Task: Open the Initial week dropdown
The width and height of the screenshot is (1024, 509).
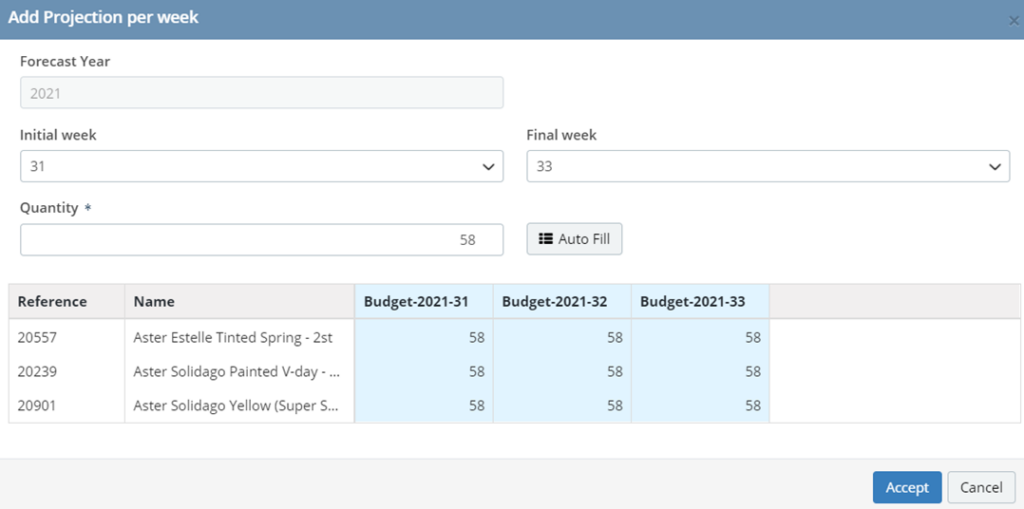Action: 262,166
